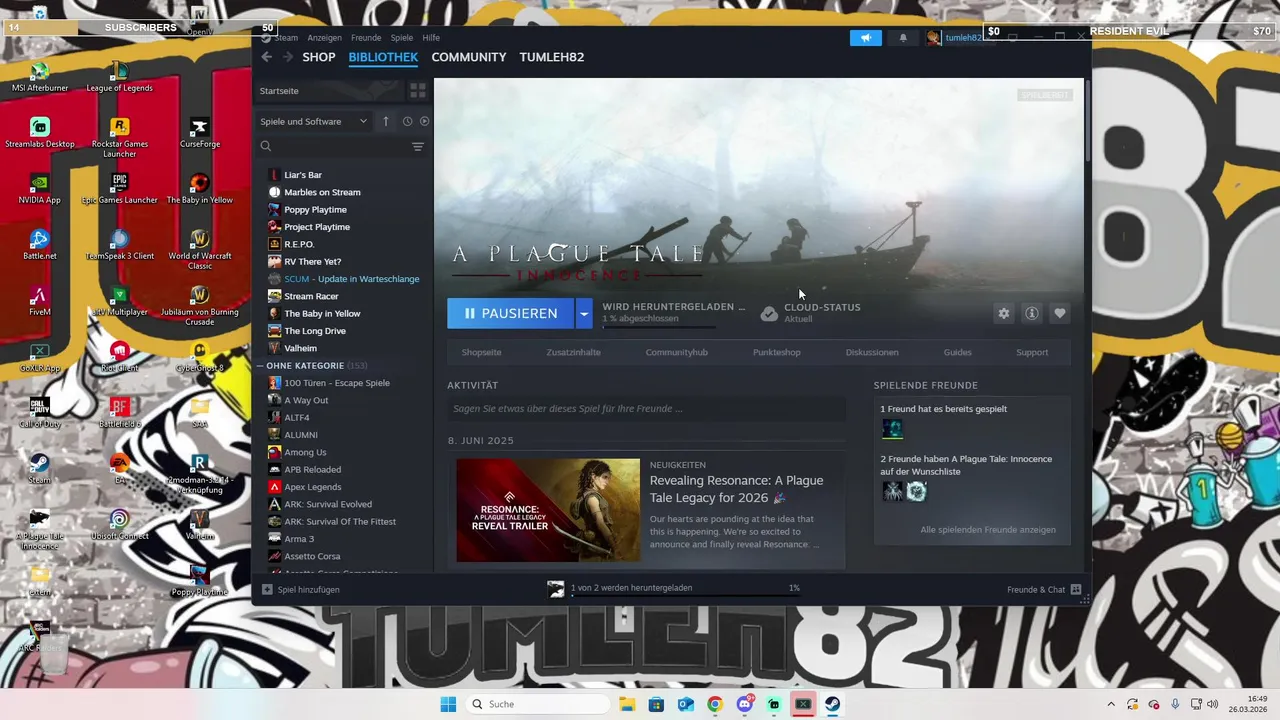Click the sort ascending arrow in library sidebar
This screenshot has width=1280, height=720.
[x=385, y=121]
